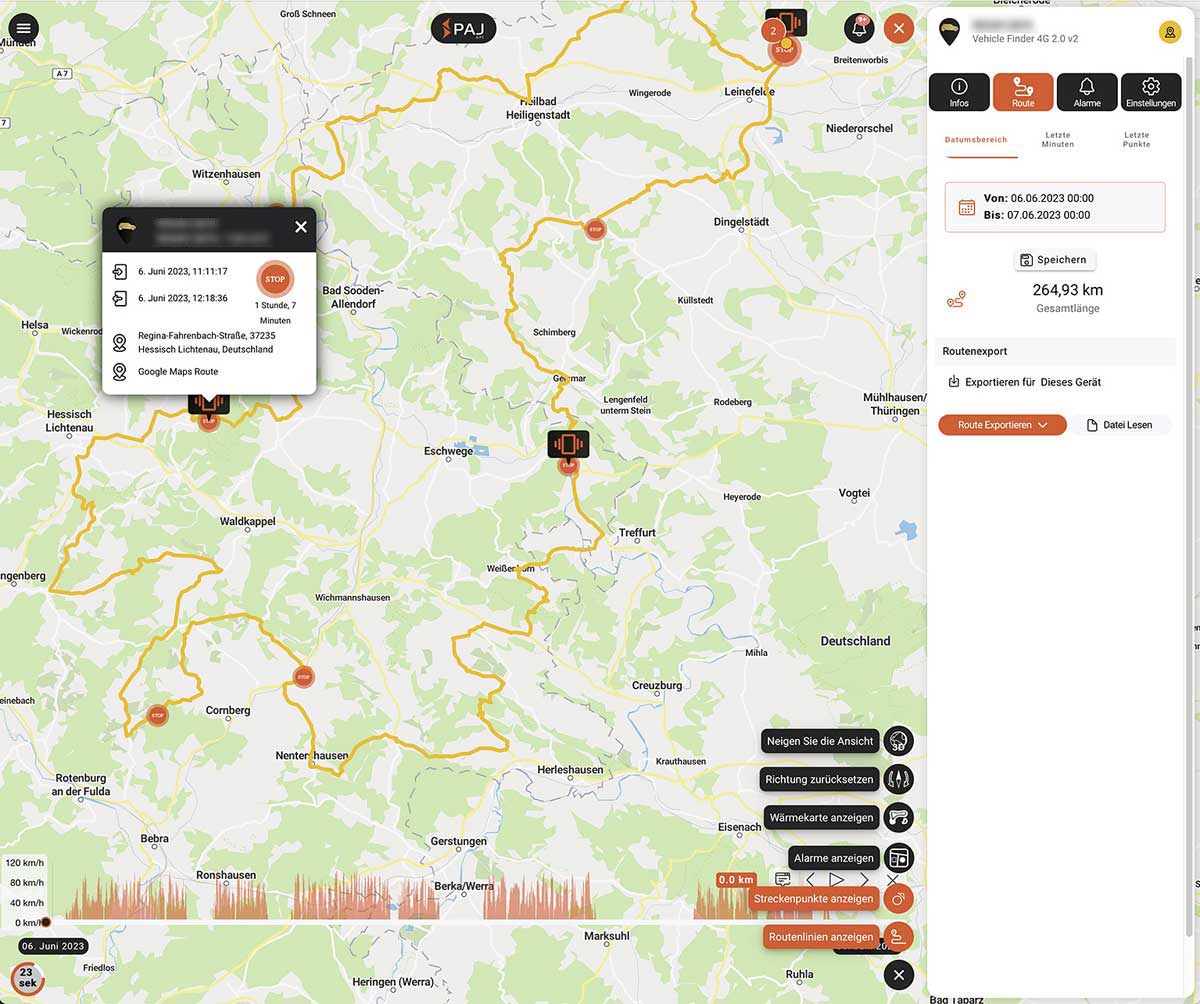Toggle Routenlinien anzeigen visibility
Viewport: 1200px width, 1004px height.
tap(898, 937)
